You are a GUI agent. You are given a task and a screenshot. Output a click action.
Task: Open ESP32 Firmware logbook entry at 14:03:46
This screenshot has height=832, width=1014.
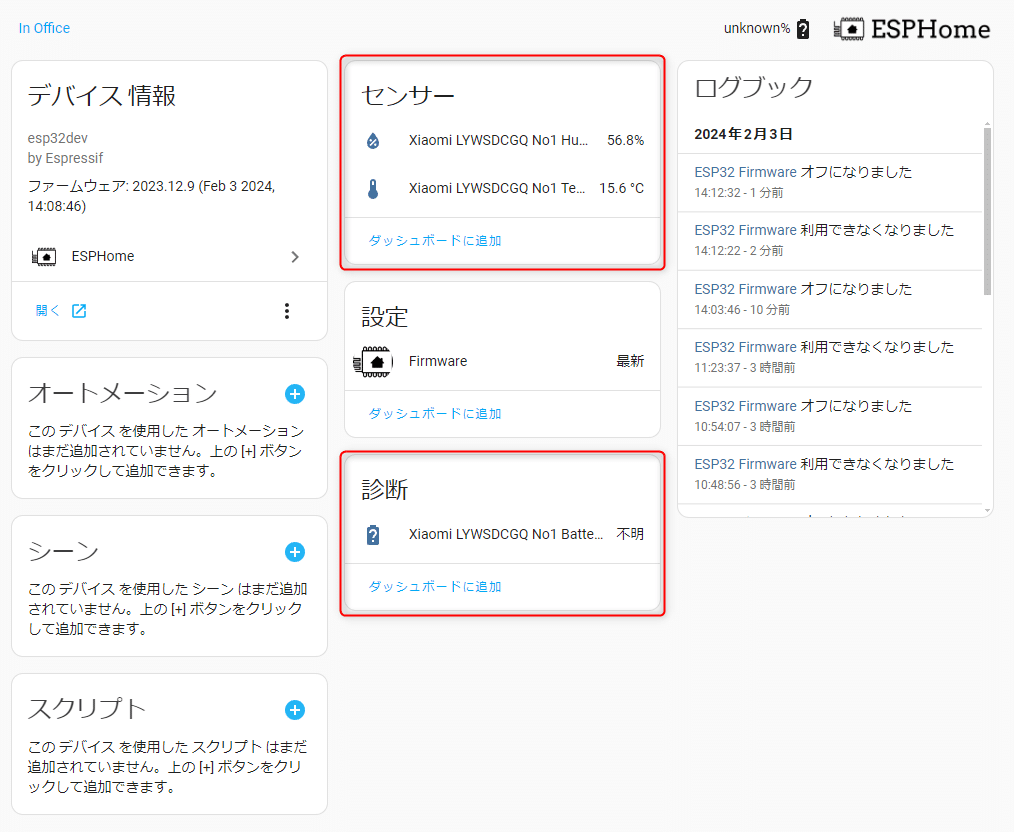[x=830, y=299]
